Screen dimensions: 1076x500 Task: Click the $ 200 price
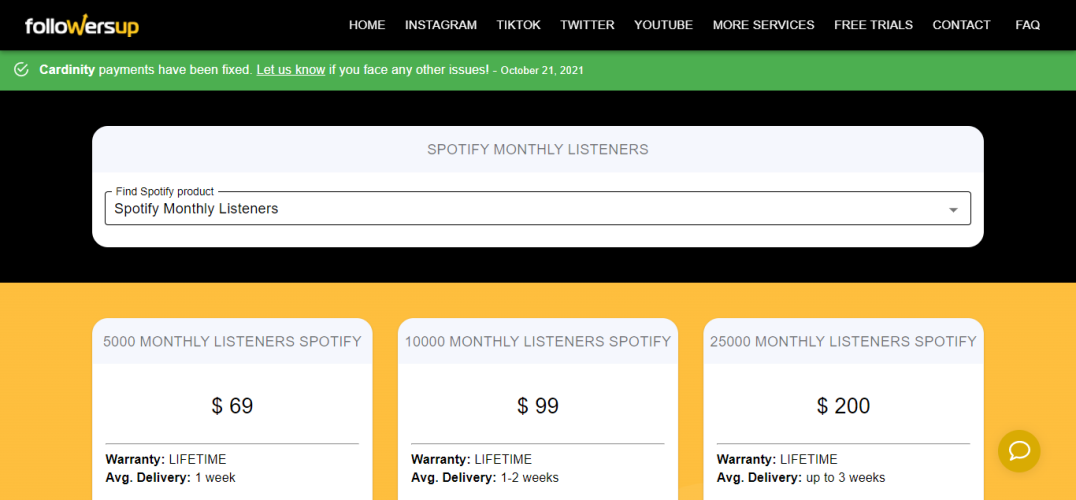pos(843,406)
